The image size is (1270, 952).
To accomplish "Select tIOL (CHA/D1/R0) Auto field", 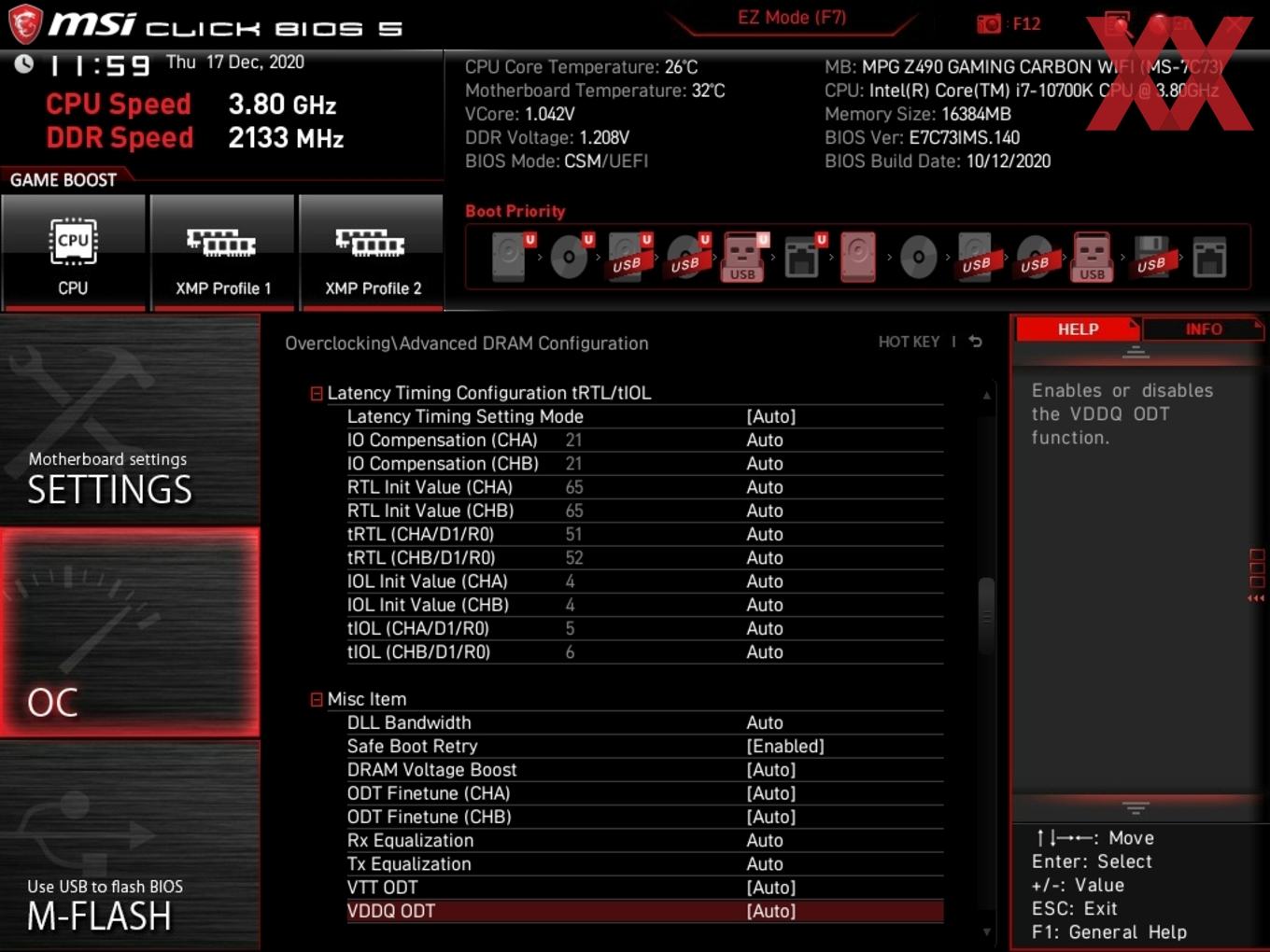I will tap(764, 628).
